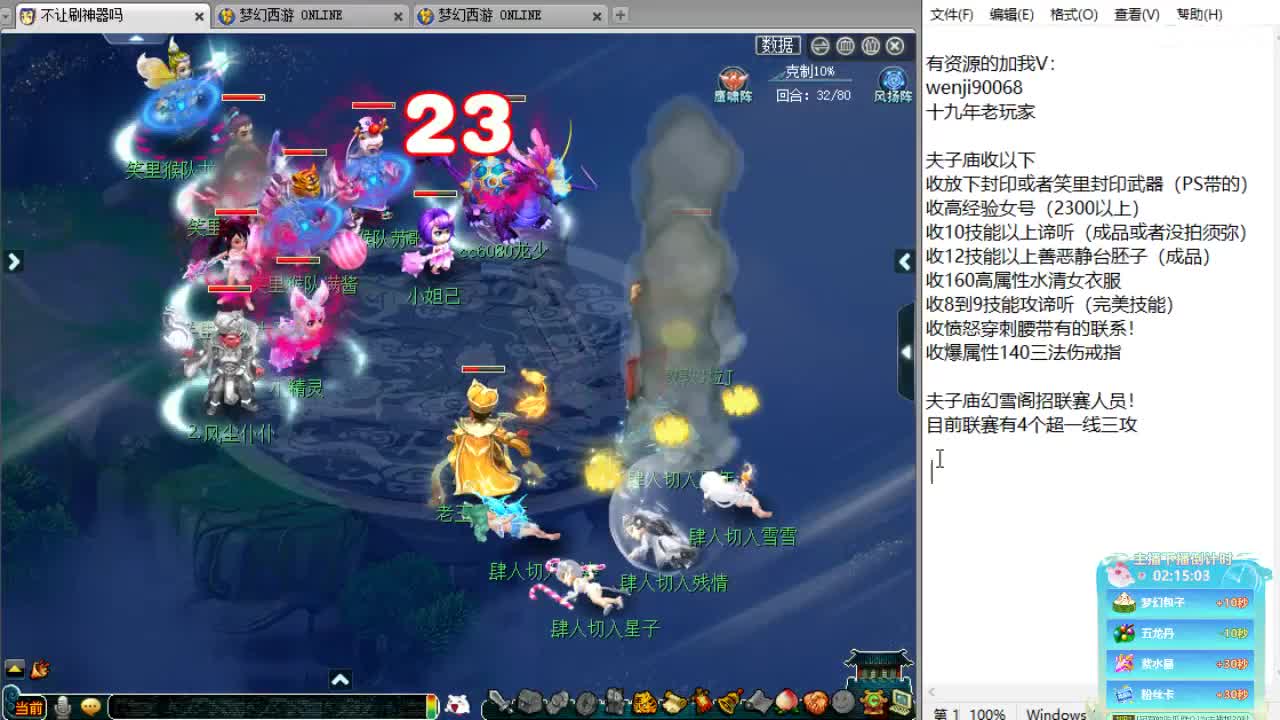
Task: Click the line 十九年老玩家 in Notepad
Action: pos(980,112)
